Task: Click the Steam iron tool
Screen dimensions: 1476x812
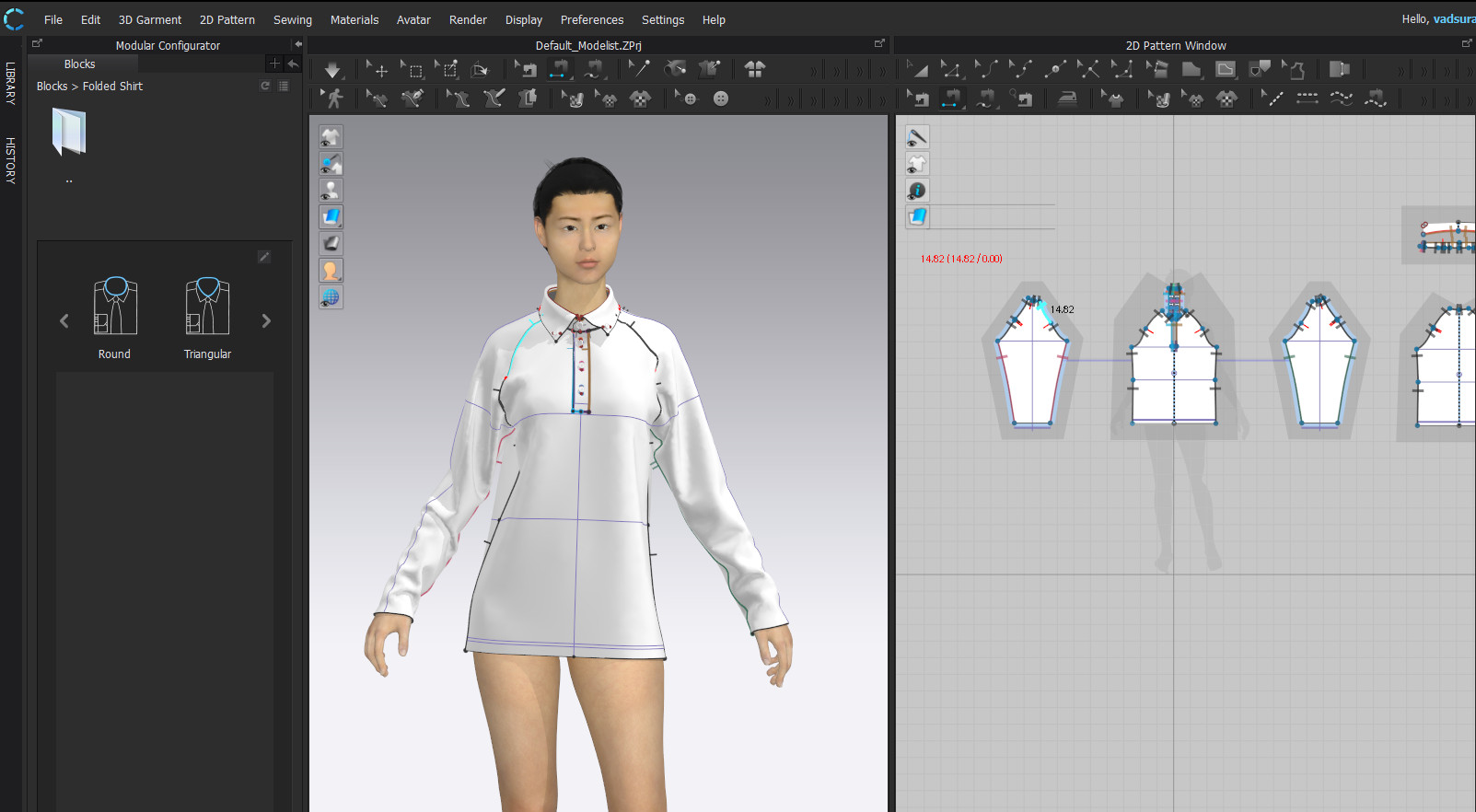Action: tap(1067, 99)
